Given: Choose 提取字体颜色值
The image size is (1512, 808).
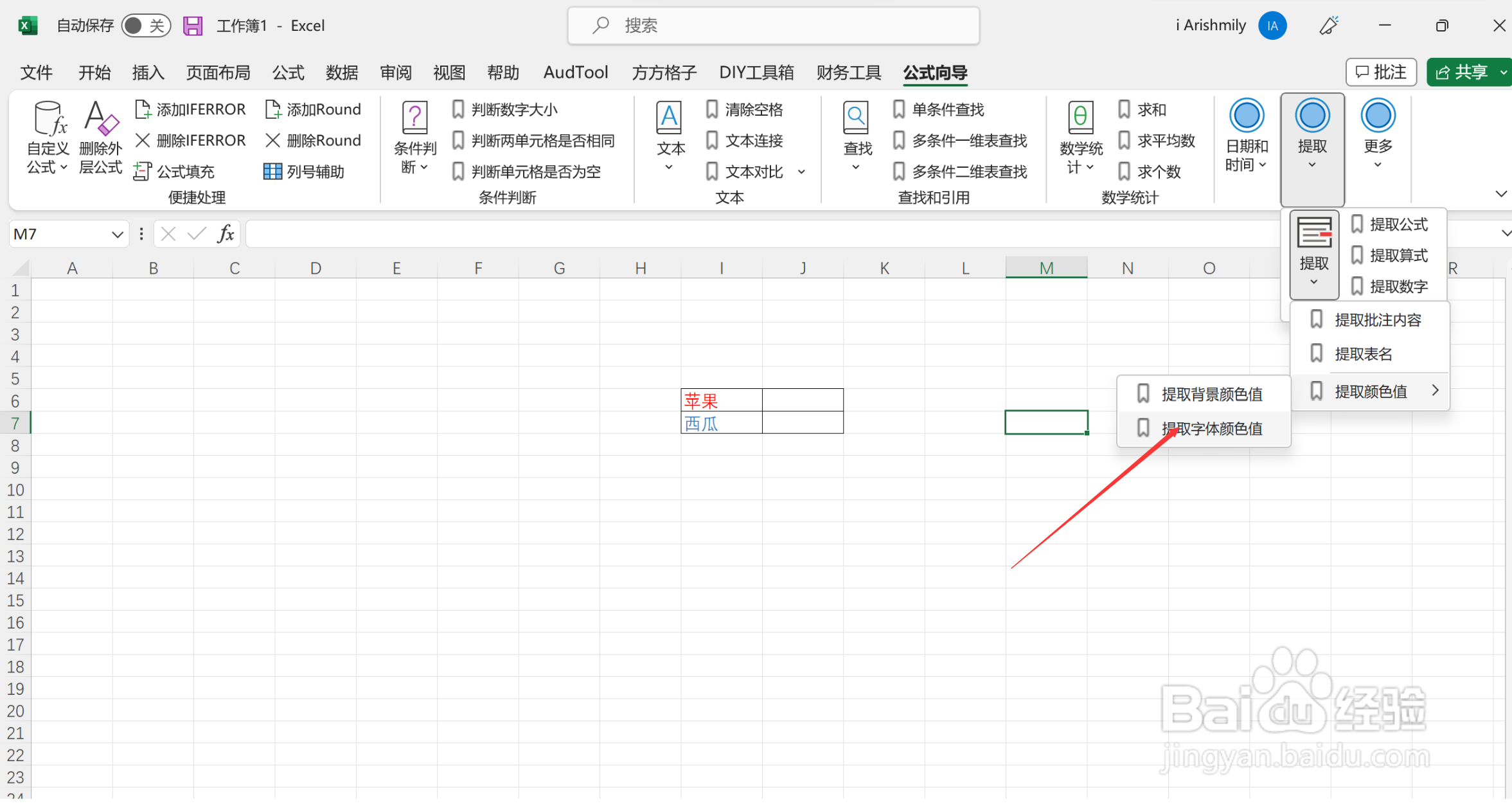Looking at the screenshot, I should tap(1204, 428).
